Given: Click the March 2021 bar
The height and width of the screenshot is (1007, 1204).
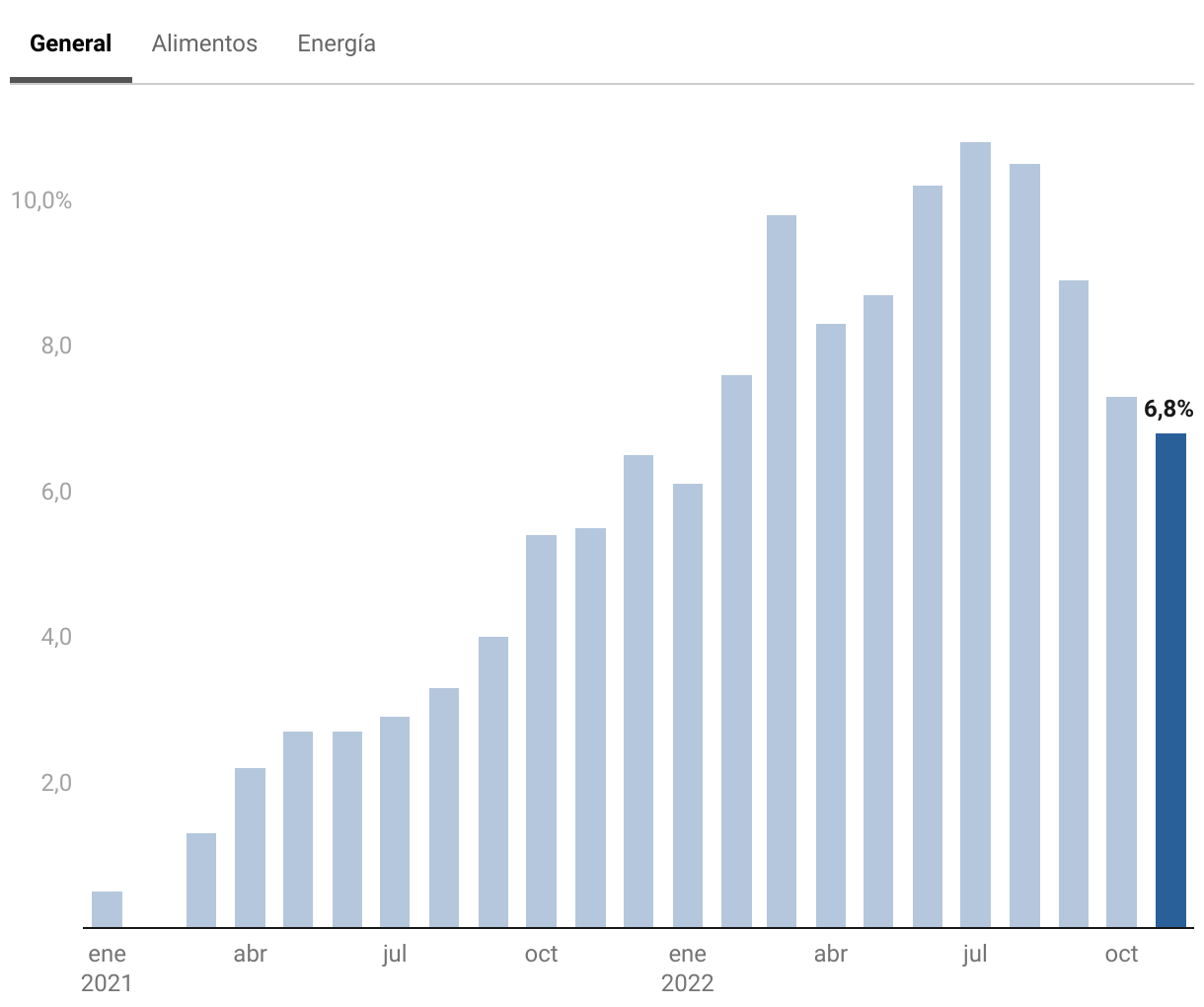Looking at the screenshot, I should pos(201,881).
